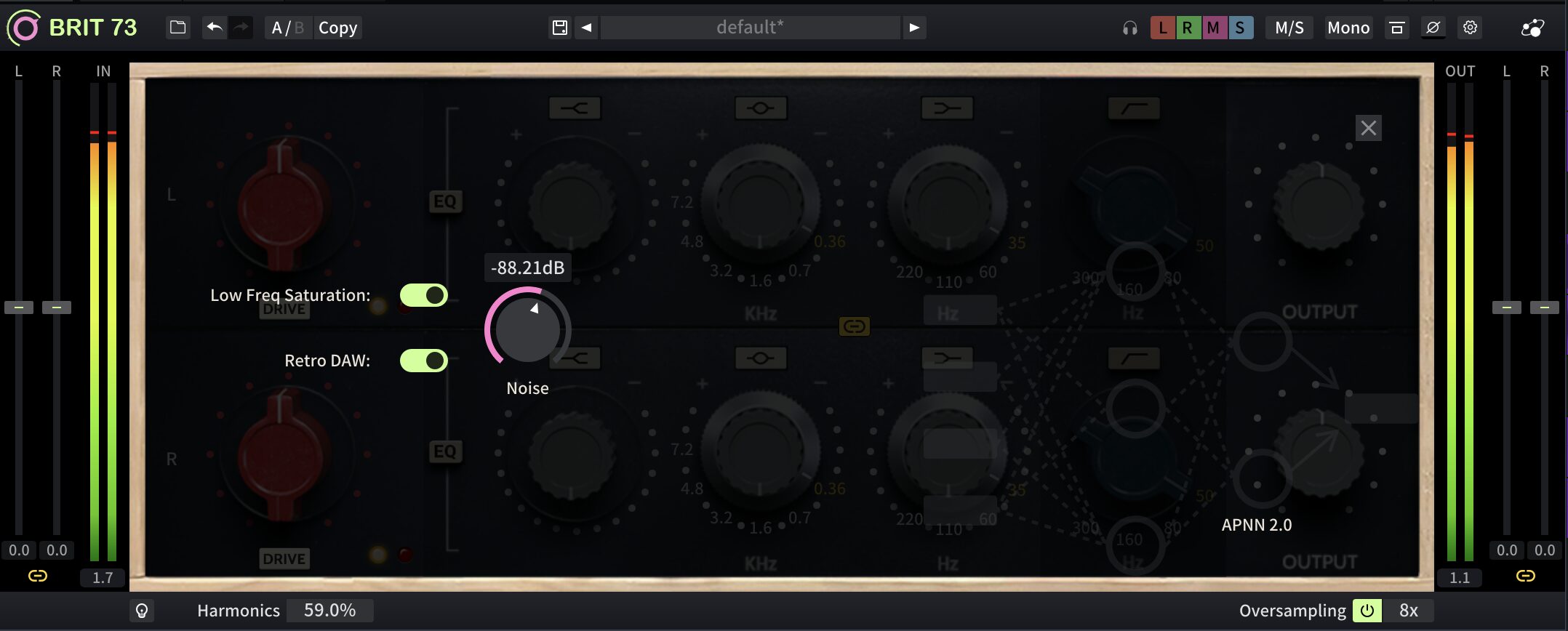Toggle M/S processing mode
The width and height of the screenshot is (1568, 631).
click(1289, 28)
